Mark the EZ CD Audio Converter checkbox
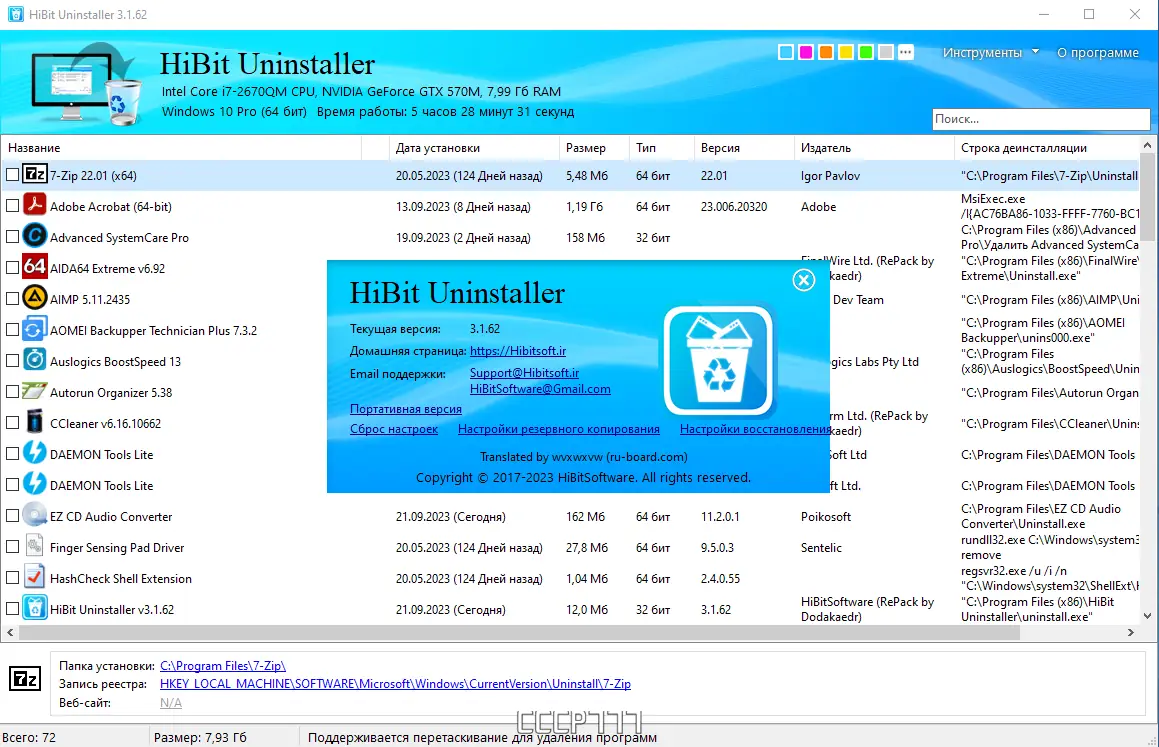The height and width of the screenshot is (747, 1159). (x=13, y=516)
